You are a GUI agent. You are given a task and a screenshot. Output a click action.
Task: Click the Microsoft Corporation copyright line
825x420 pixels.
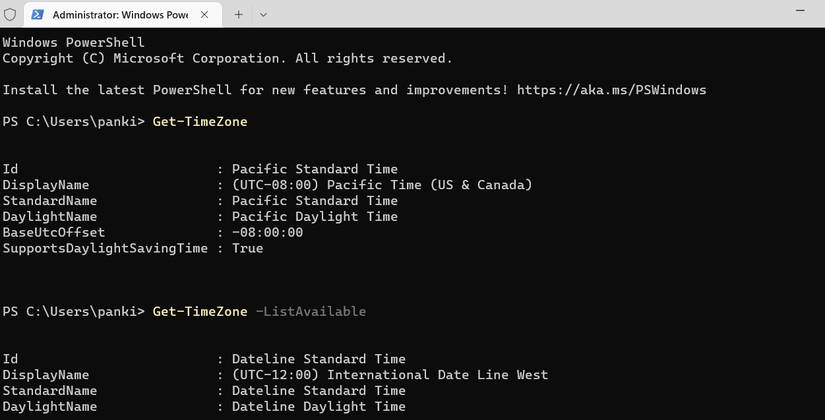click(x=227, y=58)
